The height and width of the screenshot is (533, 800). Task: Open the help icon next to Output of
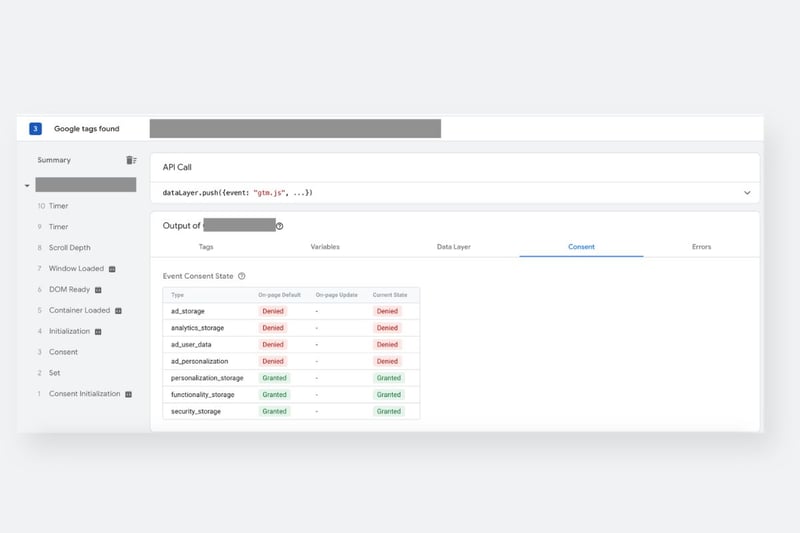[280, 226]
